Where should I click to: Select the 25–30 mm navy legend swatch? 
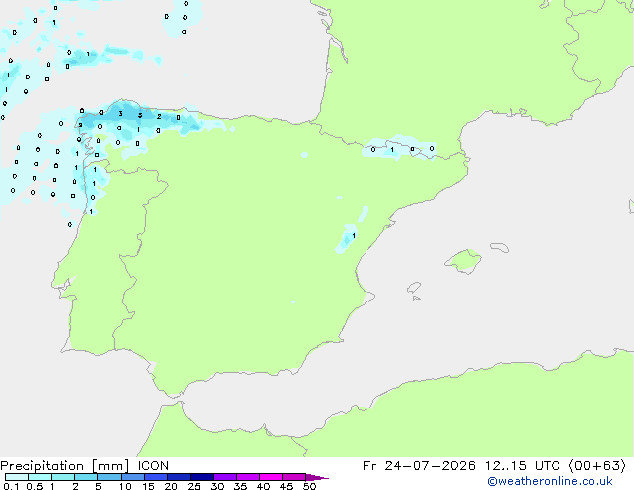click(201, 477)
